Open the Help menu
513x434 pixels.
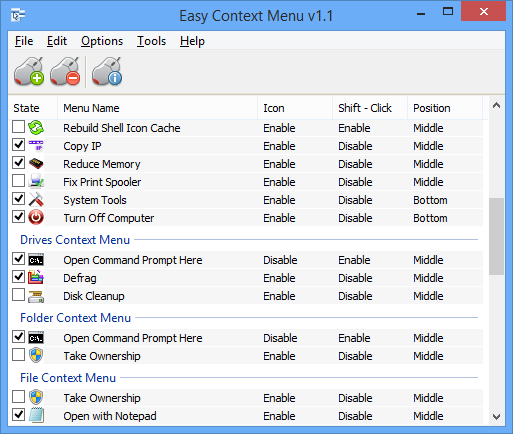192,41
